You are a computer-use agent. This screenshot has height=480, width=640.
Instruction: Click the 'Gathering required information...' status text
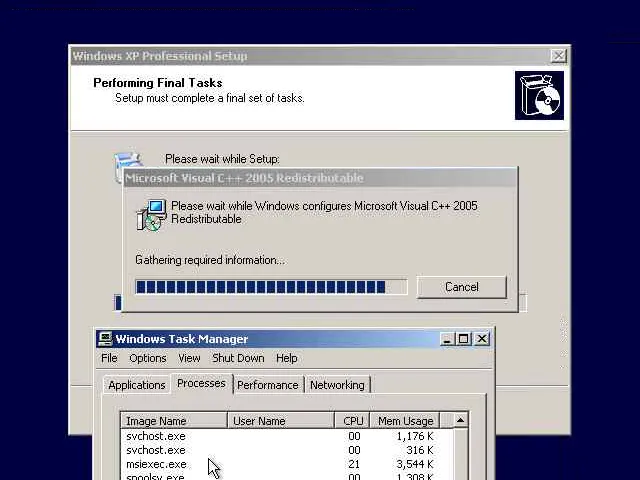click(210, 260)
